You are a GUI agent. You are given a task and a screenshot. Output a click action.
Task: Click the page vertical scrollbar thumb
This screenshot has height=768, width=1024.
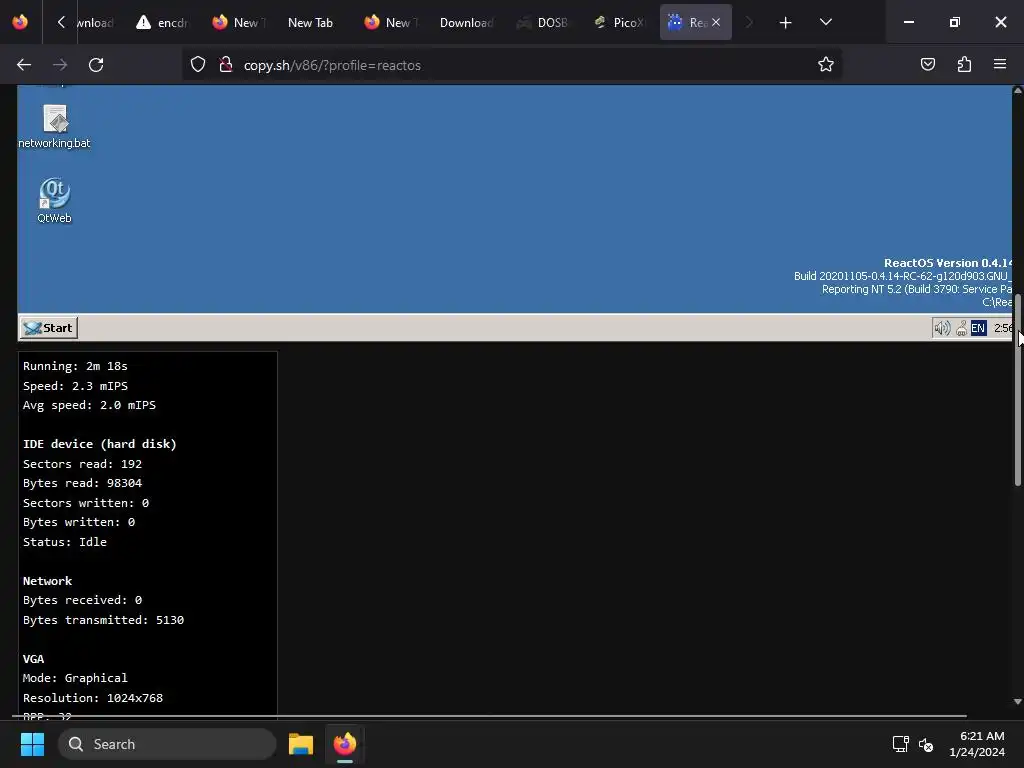(1017, 391)
